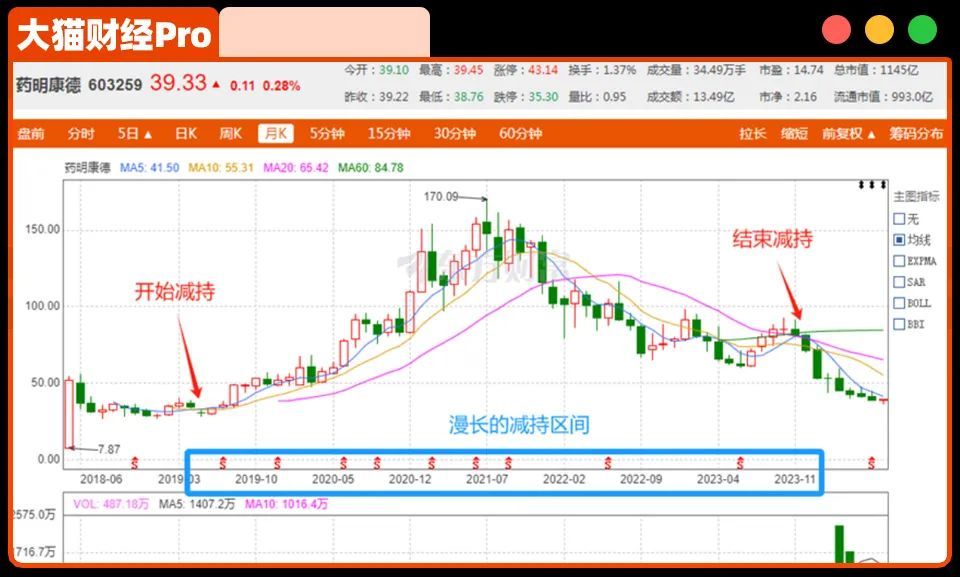Expand the 5日 period dropdown
Viewport: 960px width, 577px height.
(x=134, y=134)
